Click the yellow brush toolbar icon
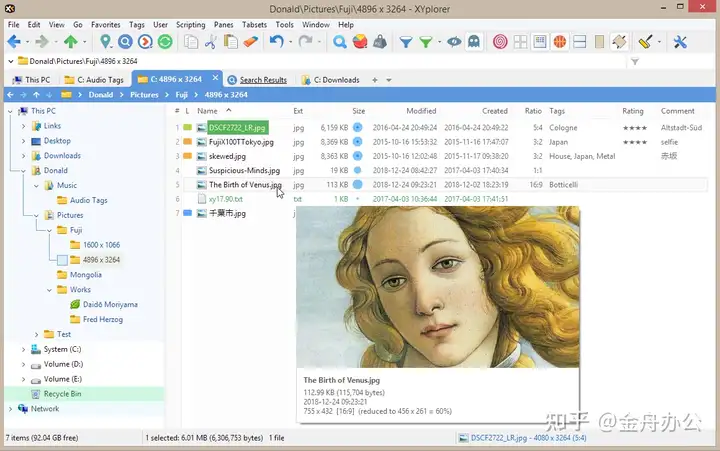 tap(645, 42)
